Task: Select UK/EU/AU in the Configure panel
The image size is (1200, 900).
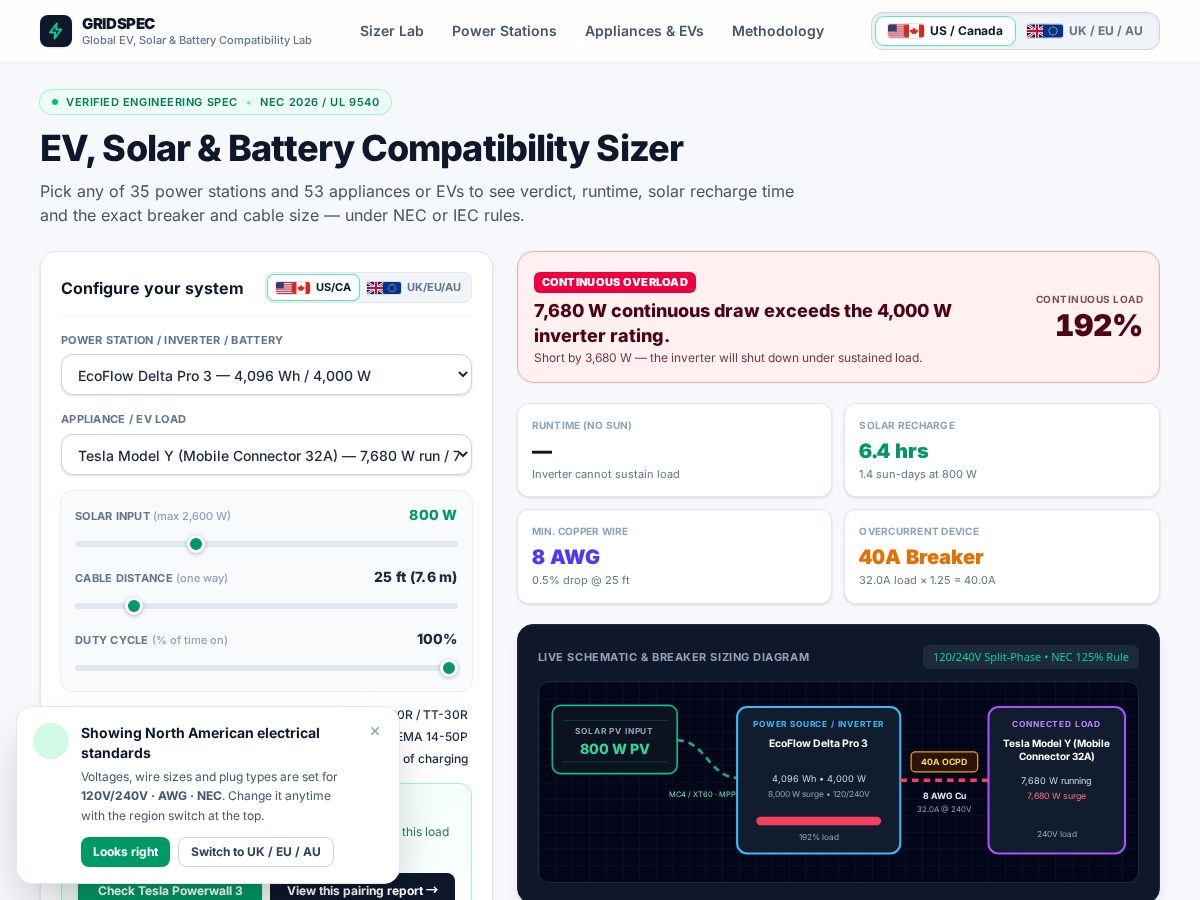Action: [414, 288]
